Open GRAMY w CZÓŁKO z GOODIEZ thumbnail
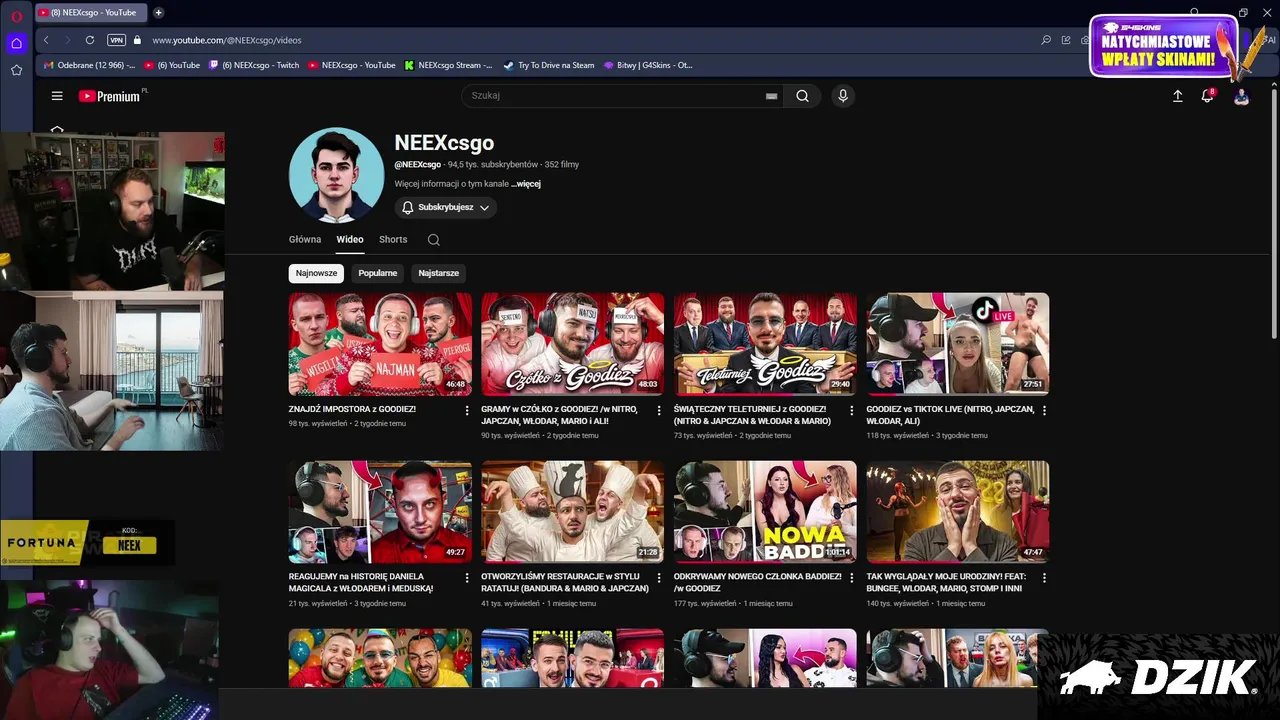 [x=572, y=344]
